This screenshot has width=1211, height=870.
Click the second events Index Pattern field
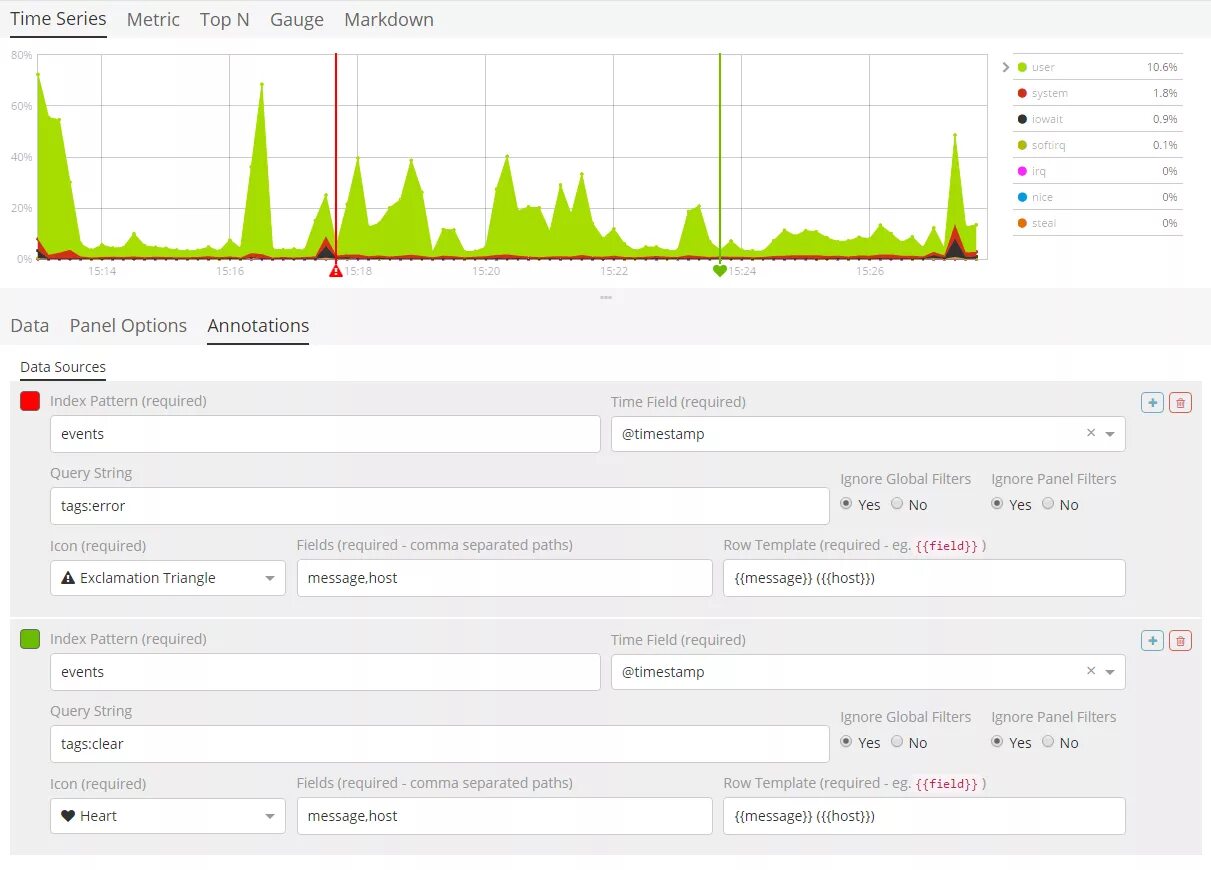pos(325,672)
